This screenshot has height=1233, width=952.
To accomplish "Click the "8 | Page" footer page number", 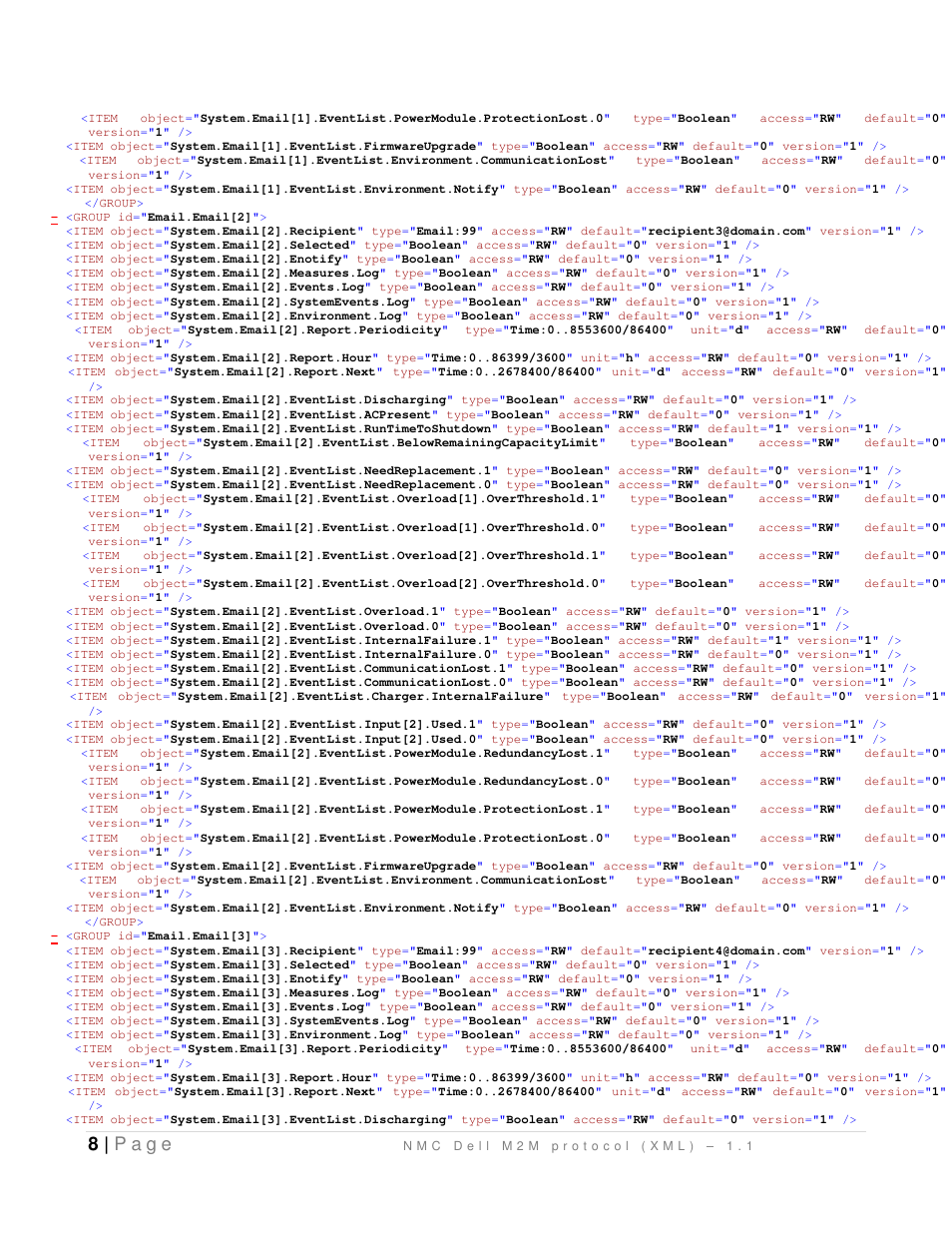I will [130, 1144].
